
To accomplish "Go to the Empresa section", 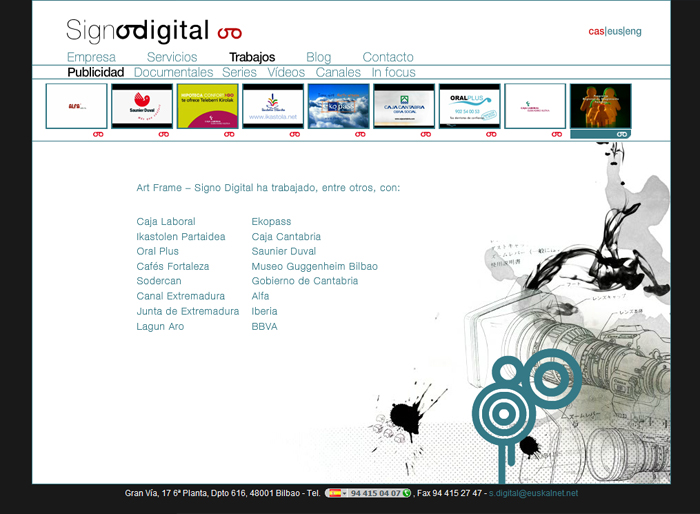I will 91,57.
